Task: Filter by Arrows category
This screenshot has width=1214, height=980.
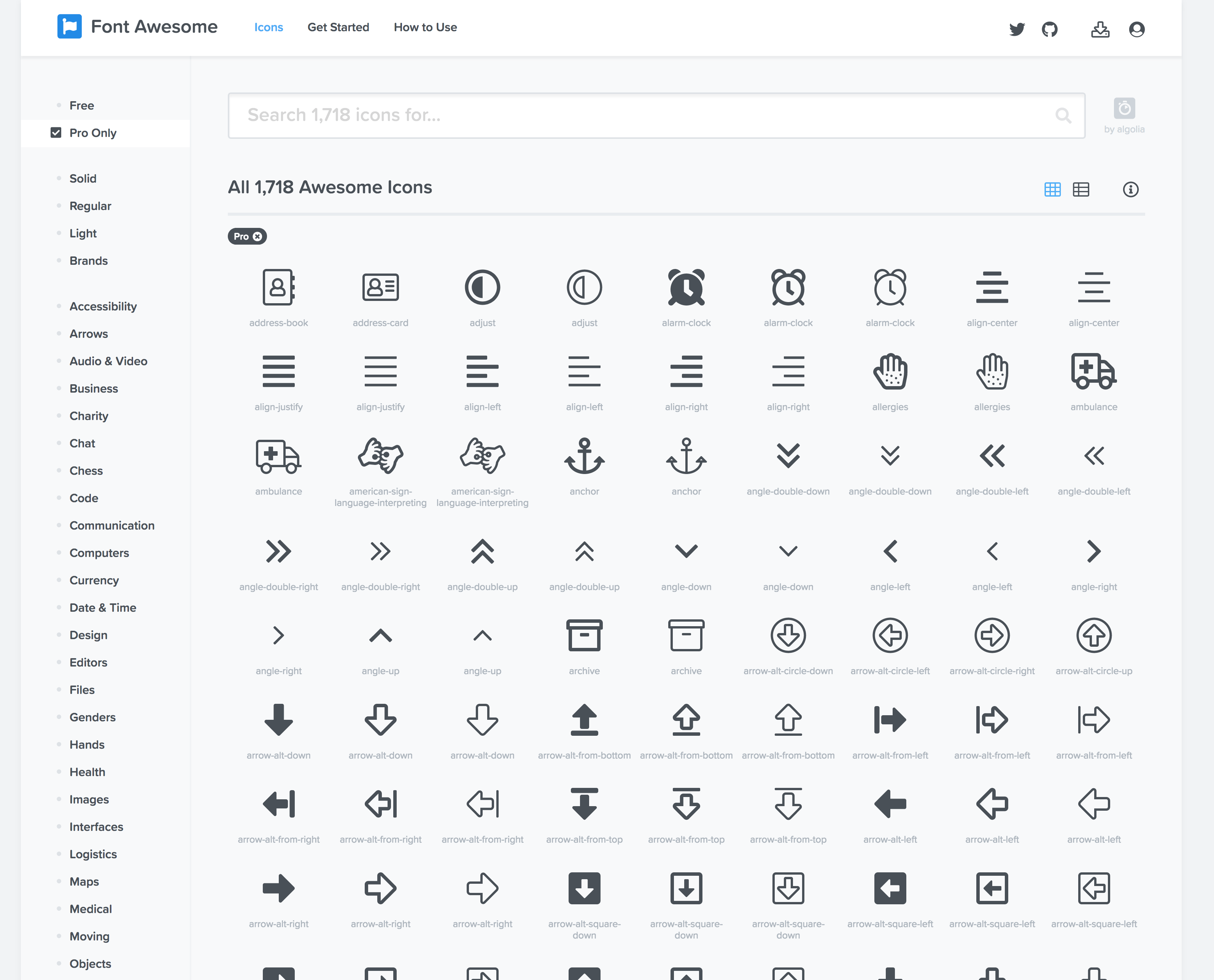Action: click(88, 334)
